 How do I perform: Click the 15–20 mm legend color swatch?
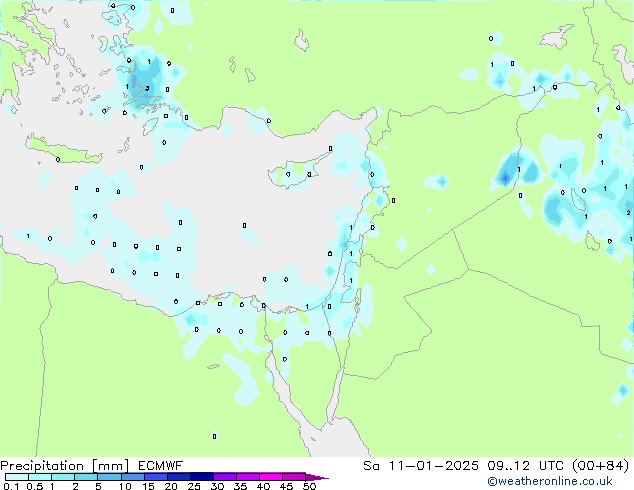pos(155,477)
